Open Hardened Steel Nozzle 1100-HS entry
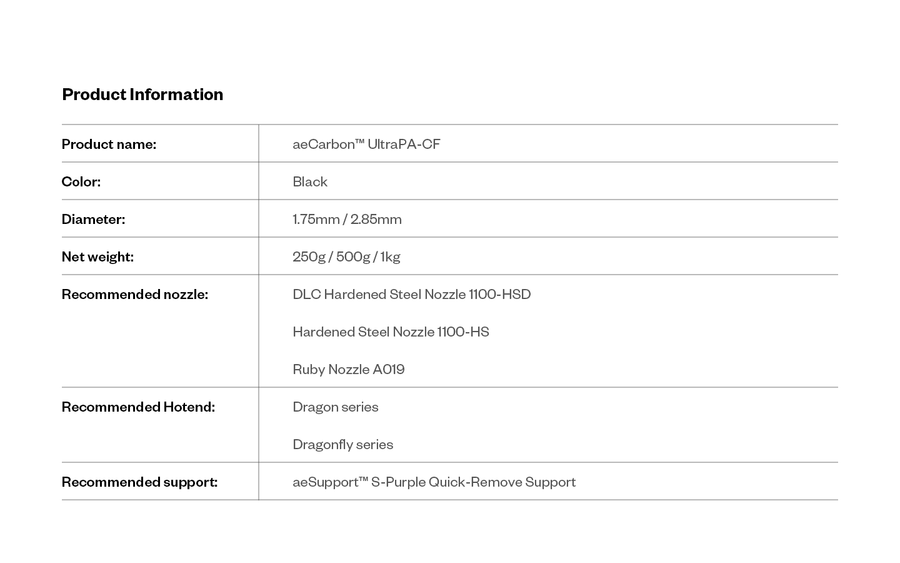 click(391, 332)
